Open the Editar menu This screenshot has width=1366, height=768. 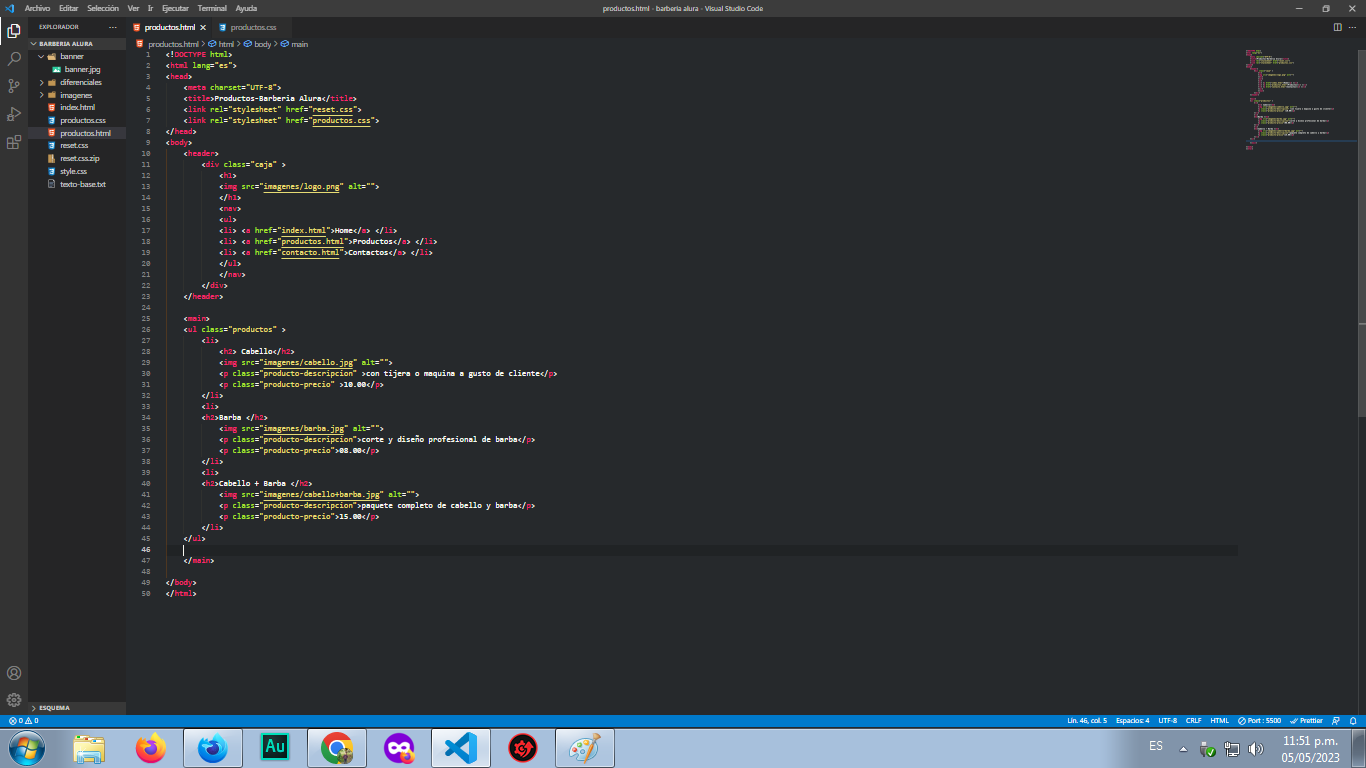click(68, 8)
